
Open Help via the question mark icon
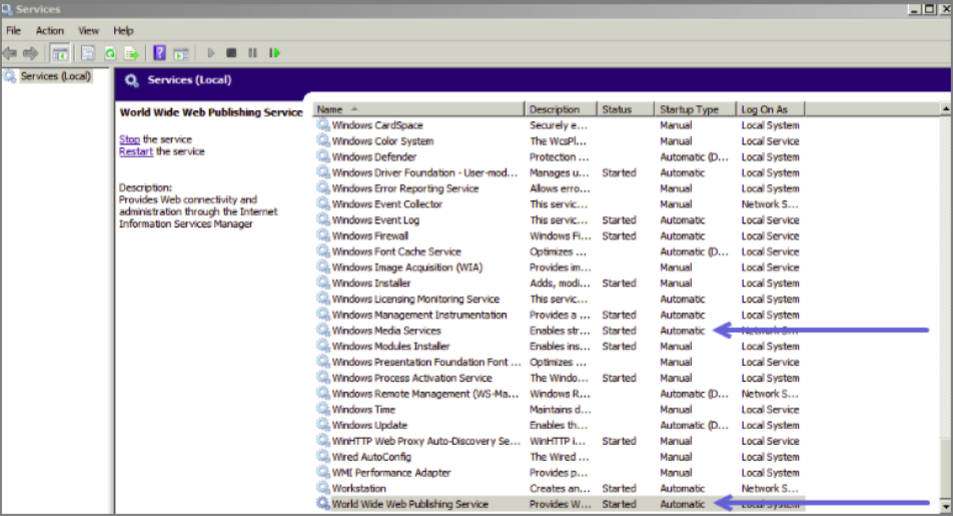159,53
